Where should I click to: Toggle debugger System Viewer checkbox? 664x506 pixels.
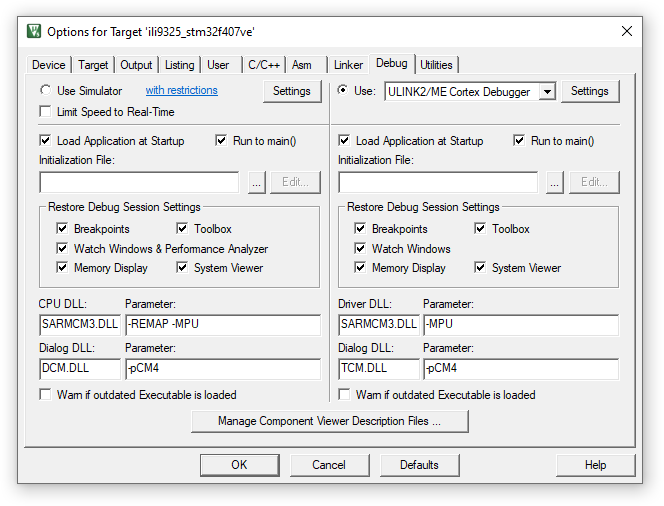point(480,268)
